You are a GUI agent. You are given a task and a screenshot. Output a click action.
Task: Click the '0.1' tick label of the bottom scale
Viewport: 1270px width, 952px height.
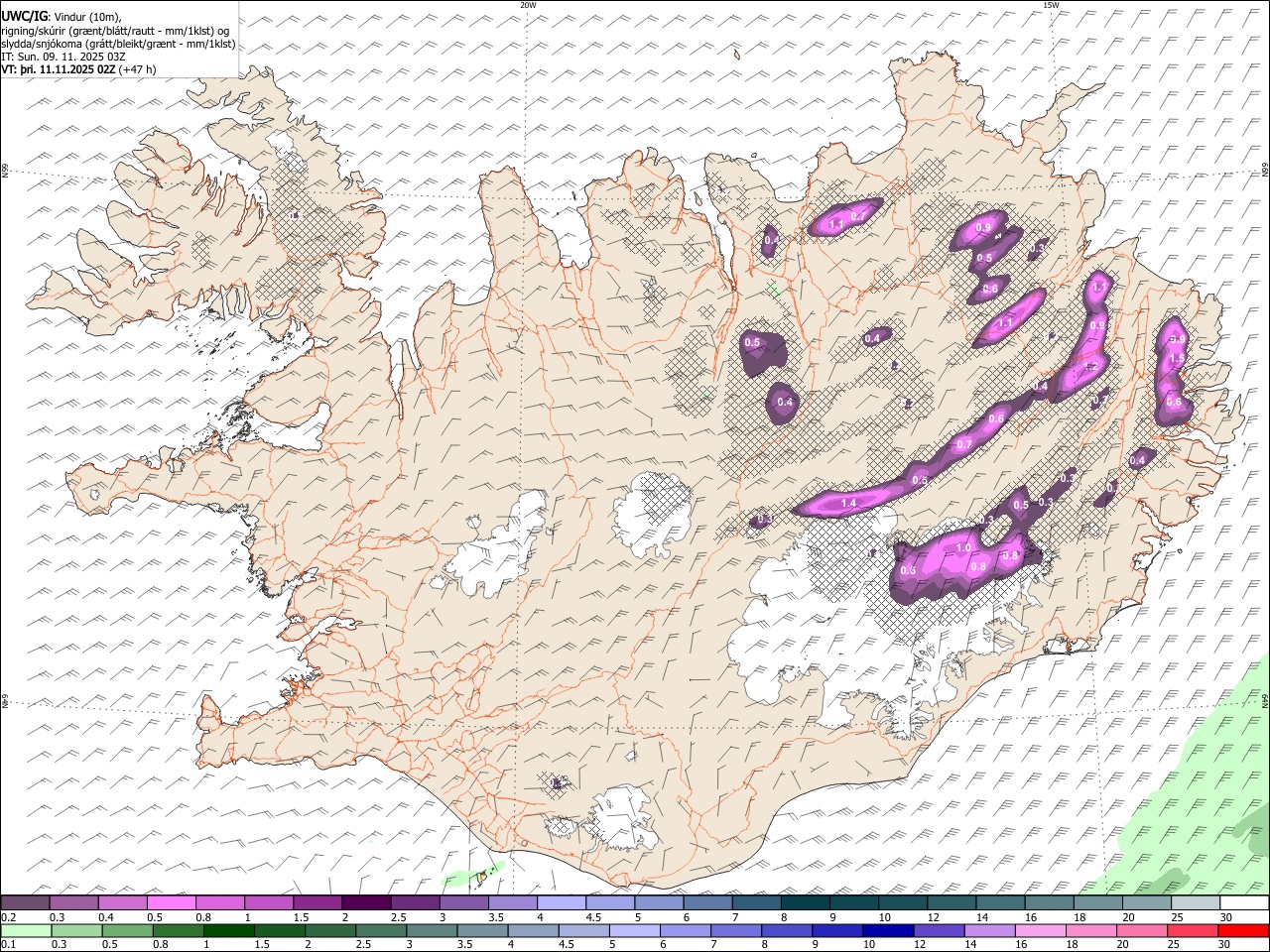(x=8, y=945)
